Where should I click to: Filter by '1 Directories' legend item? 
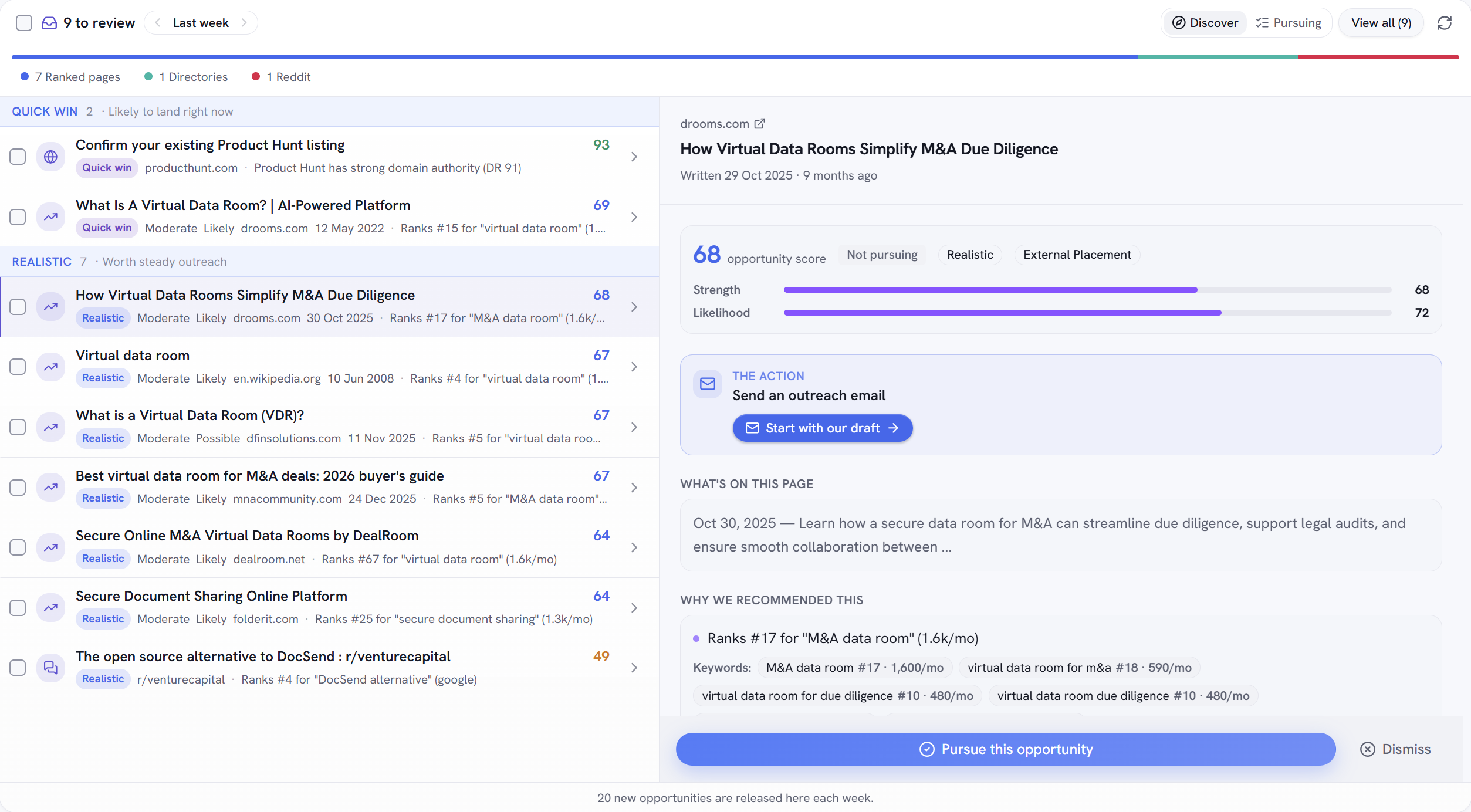(186, 77)
